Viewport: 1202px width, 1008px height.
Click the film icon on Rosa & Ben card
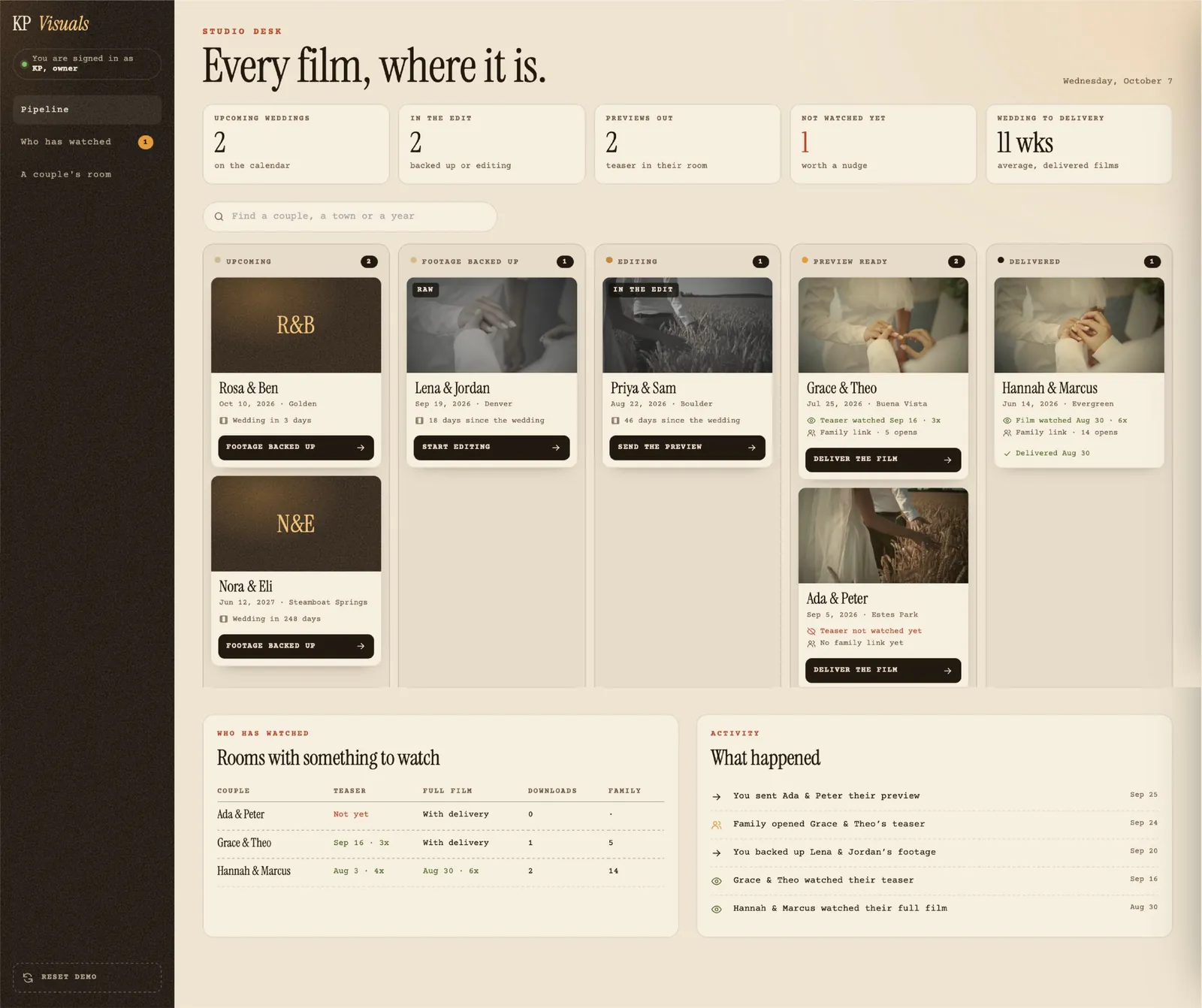pos(223,421)
